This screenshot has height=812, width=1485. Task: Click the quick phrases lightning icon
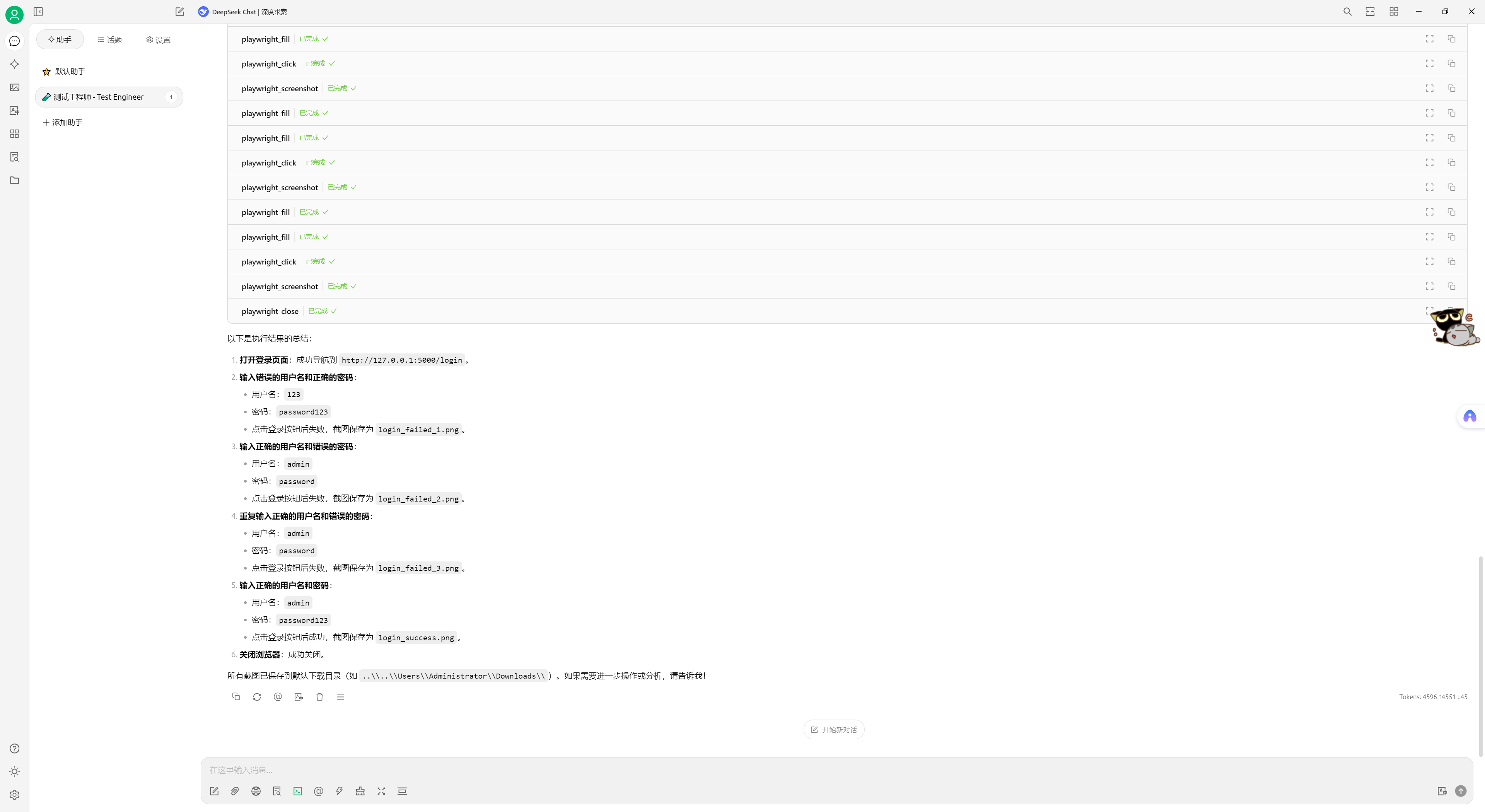340,791
